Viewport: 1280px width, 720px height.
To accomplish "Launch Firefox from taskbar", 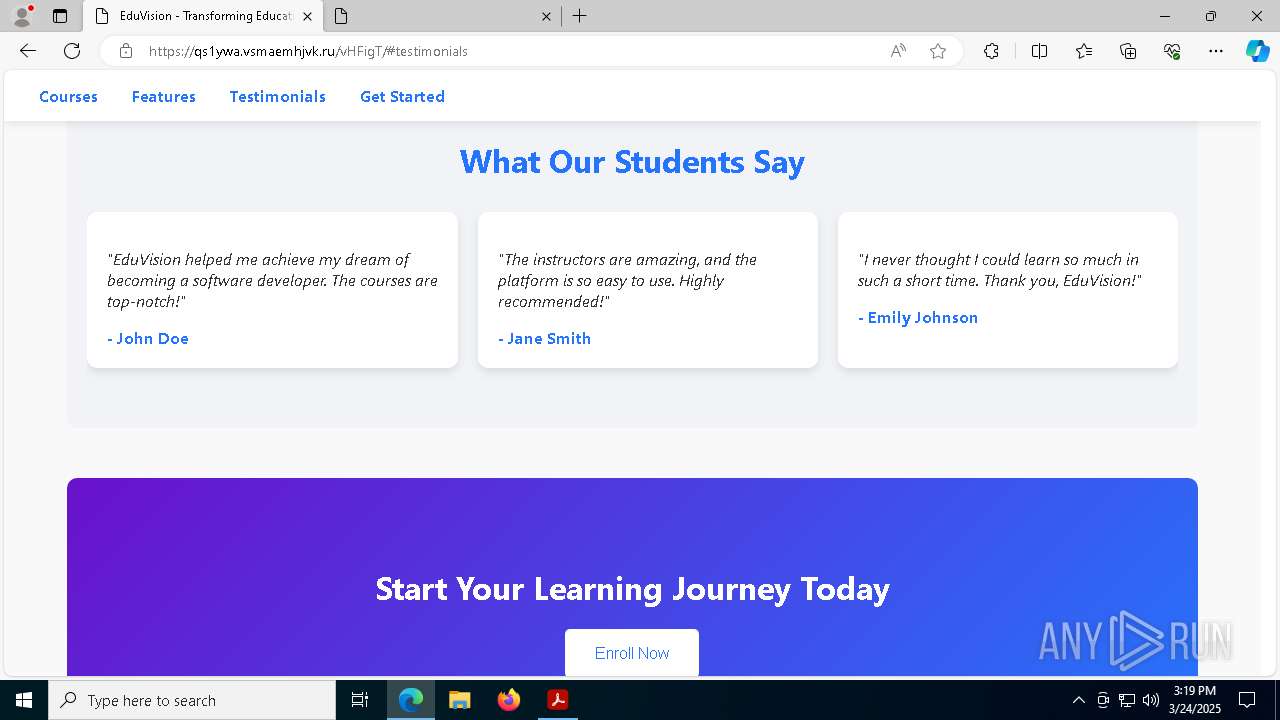I will click(509, 700).
